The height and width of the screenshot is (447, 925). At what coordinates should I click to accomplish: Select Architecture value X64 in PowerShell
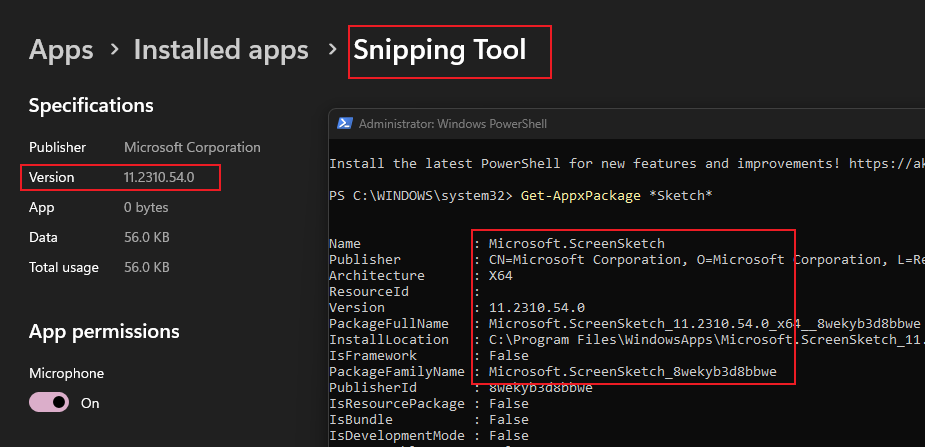pyautogui.click(x=501, y=275)
